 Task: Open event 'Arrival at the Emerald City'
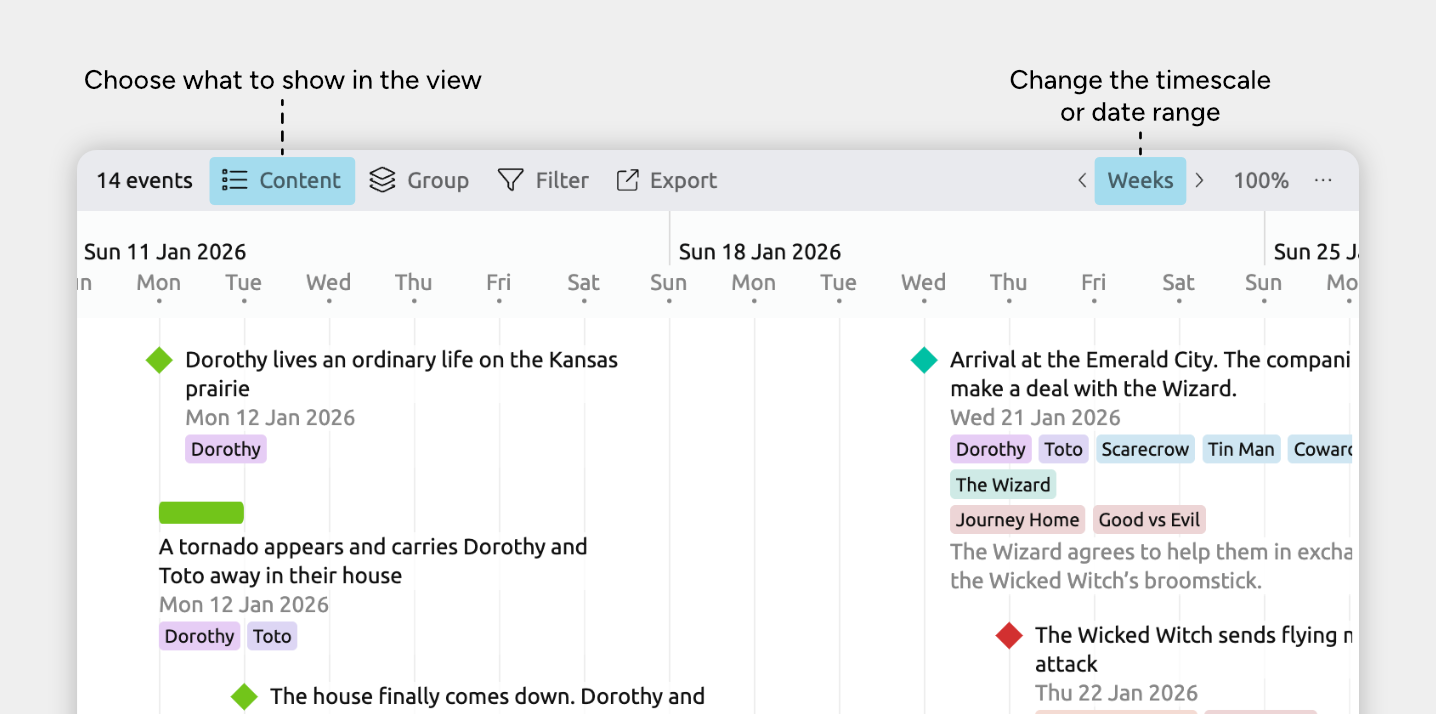click(1150, 374)
